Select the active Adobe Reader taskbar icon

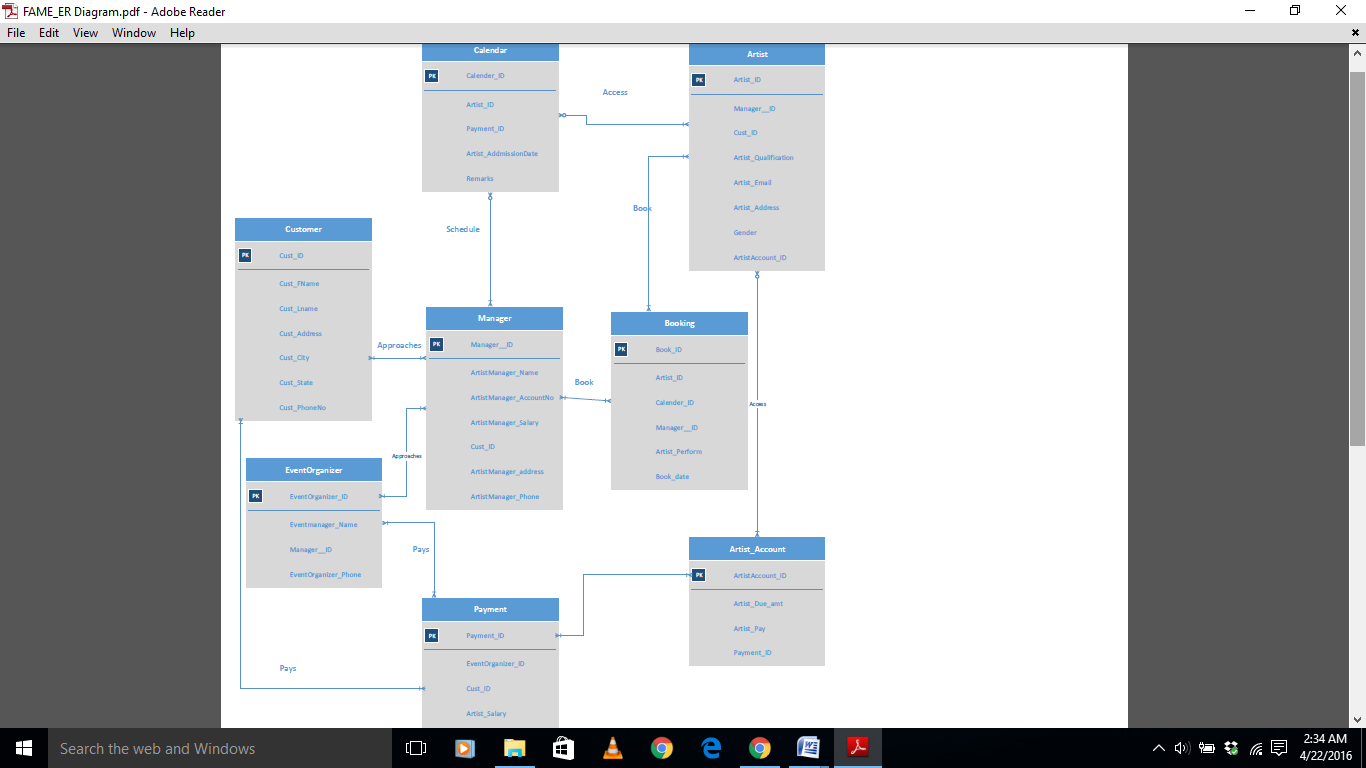[x=858, y=748]
